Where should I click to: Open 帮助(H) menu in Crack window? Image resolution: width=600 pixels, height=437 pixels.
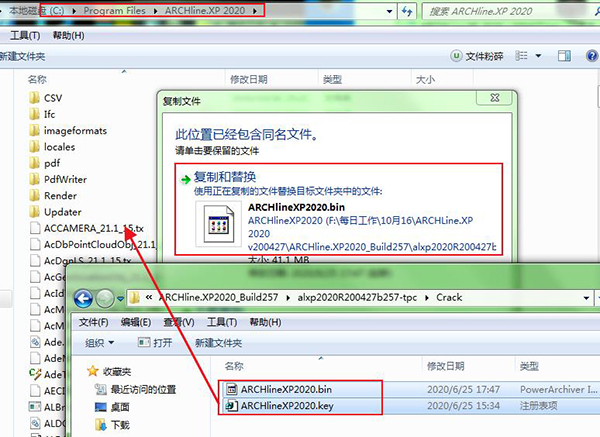pos(265,322)
